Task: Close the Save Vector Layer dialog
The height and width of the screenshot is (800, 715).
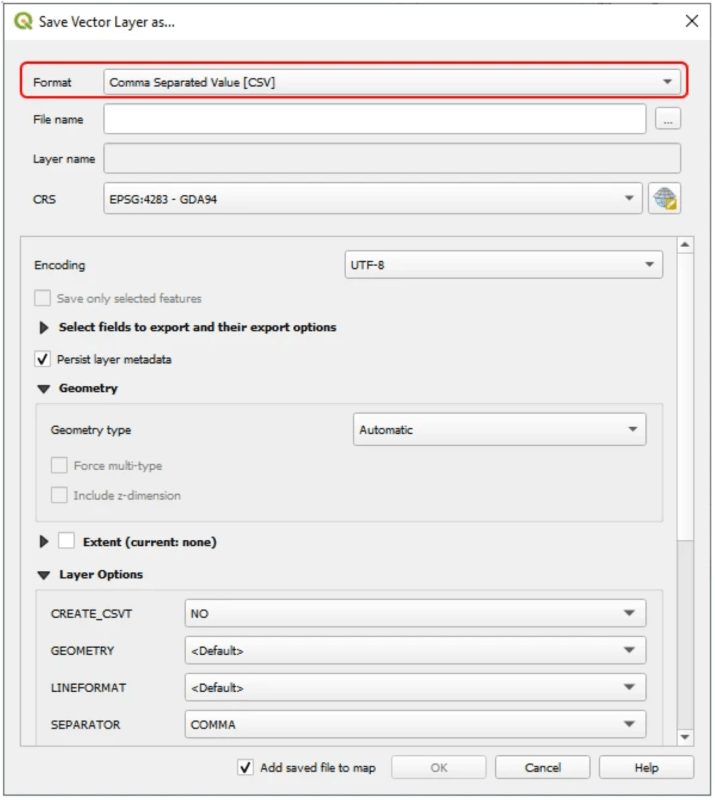Action: pyautogui.click(x=692, y=21)
